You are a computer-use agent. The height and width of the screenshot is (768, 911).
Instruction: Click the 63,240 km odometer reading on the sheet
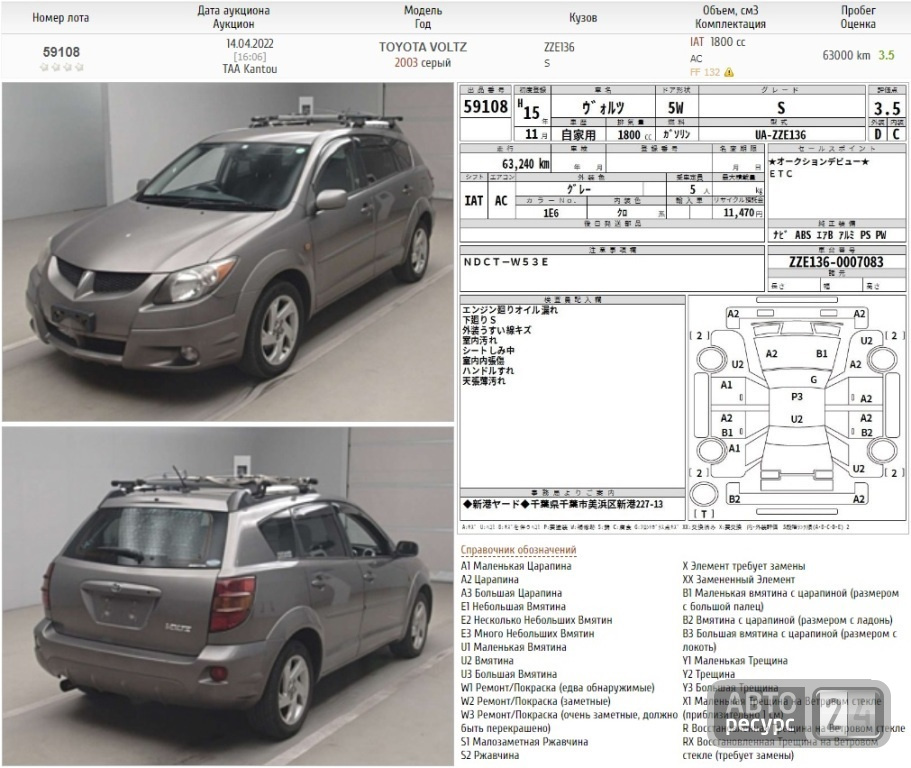525,164
